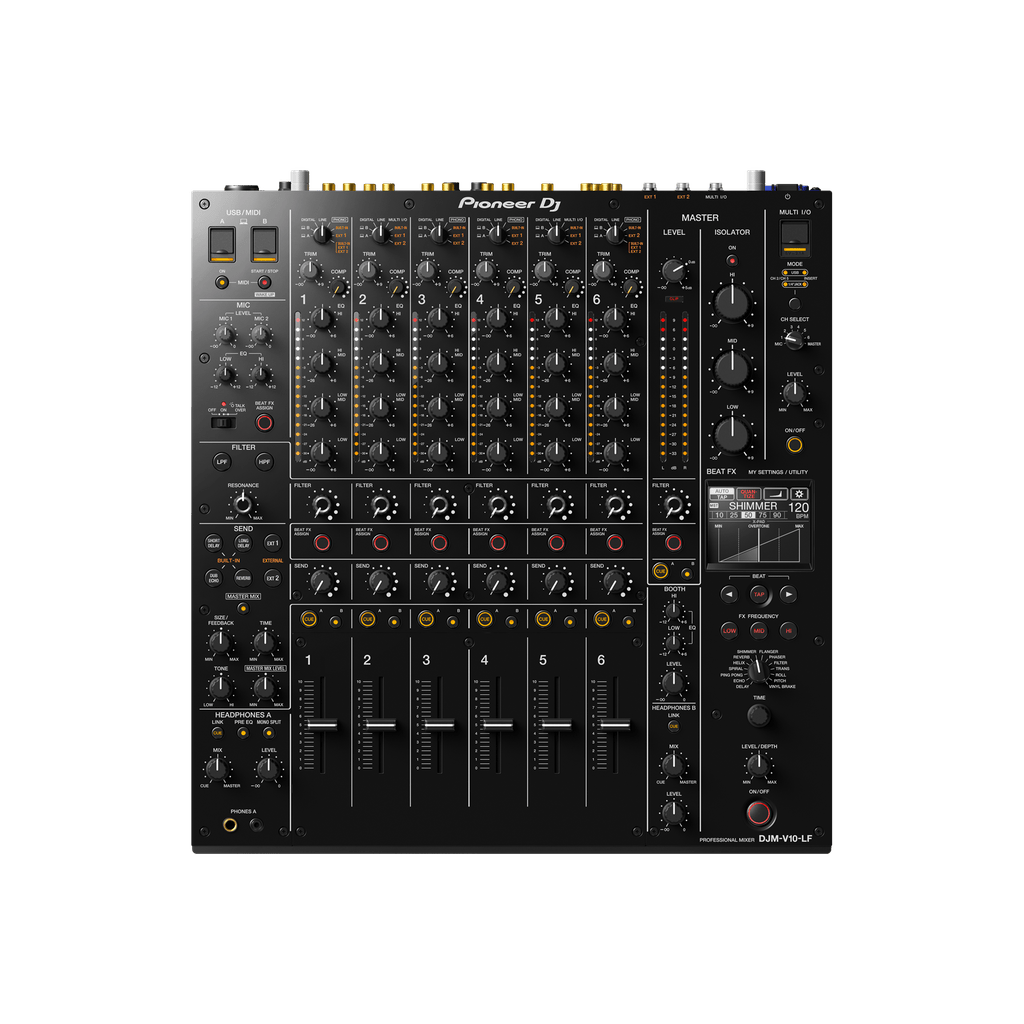
Task: Select the LPF filter button
Action: click(x=222, y=462)
